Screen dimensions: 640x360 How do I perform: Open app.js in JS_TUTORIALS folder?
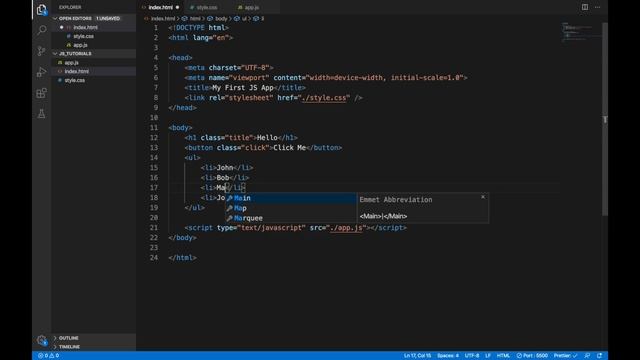click(x=94, y=62)
